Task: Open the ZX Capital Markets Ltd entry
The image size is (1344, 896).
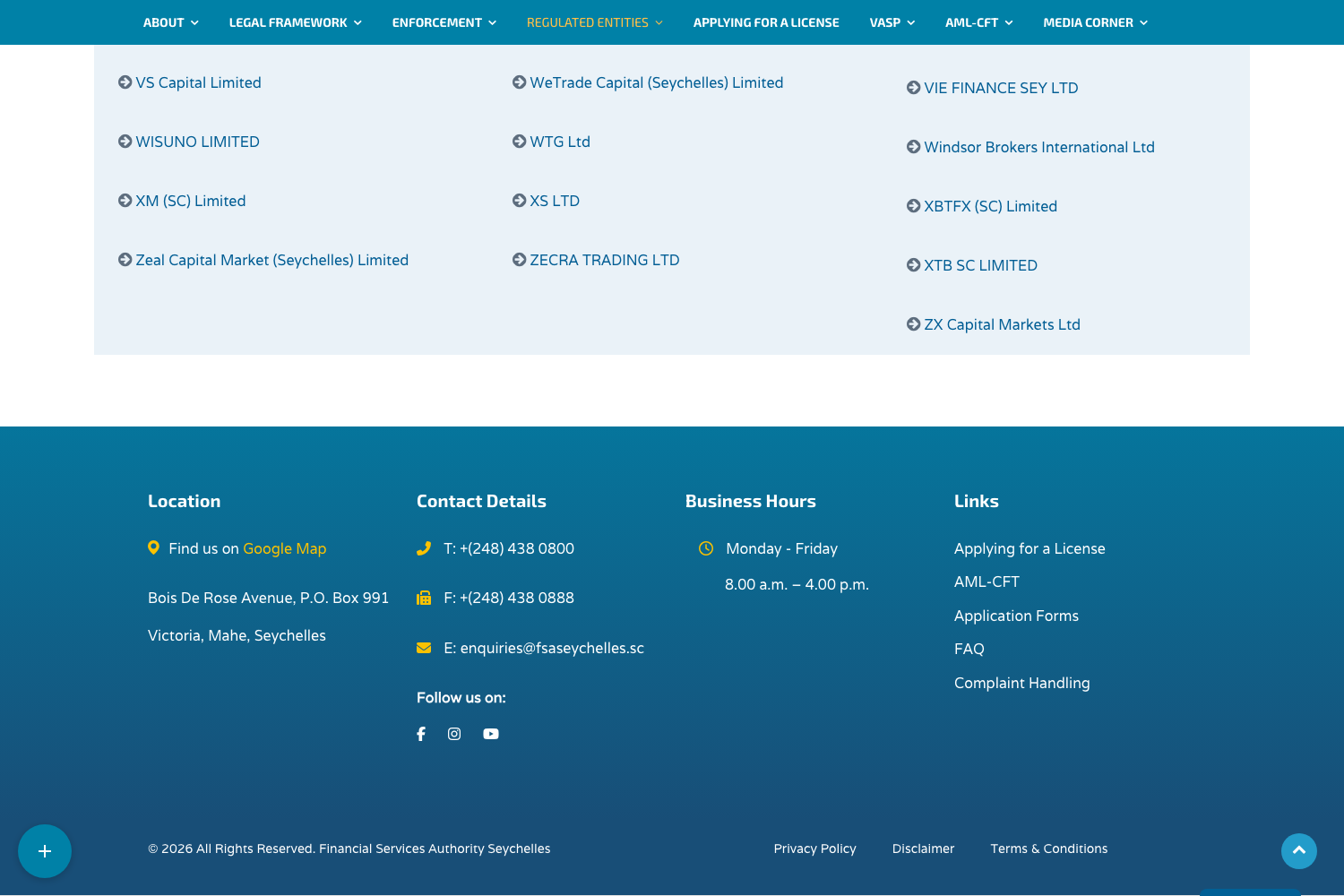Action: (1003, 324)
